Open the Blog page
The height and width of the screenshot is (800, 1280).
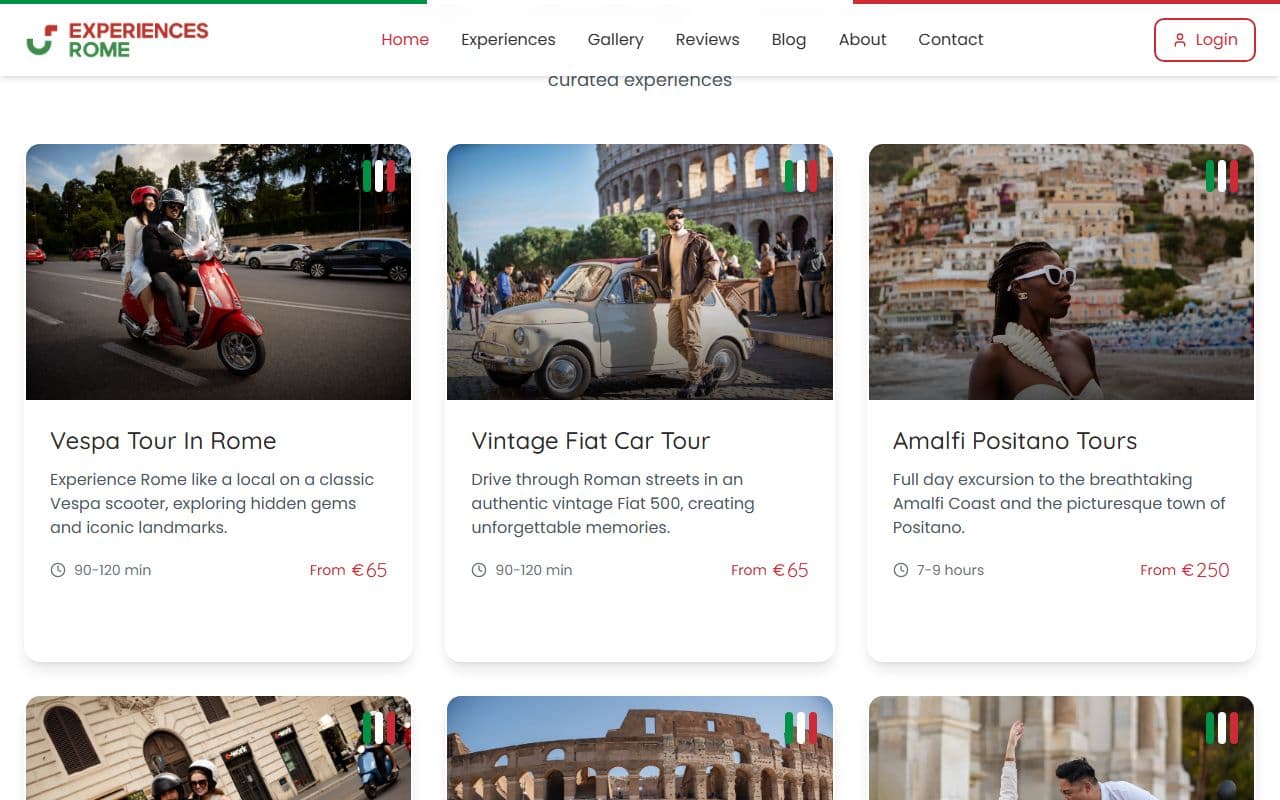[x=789, y=40]
